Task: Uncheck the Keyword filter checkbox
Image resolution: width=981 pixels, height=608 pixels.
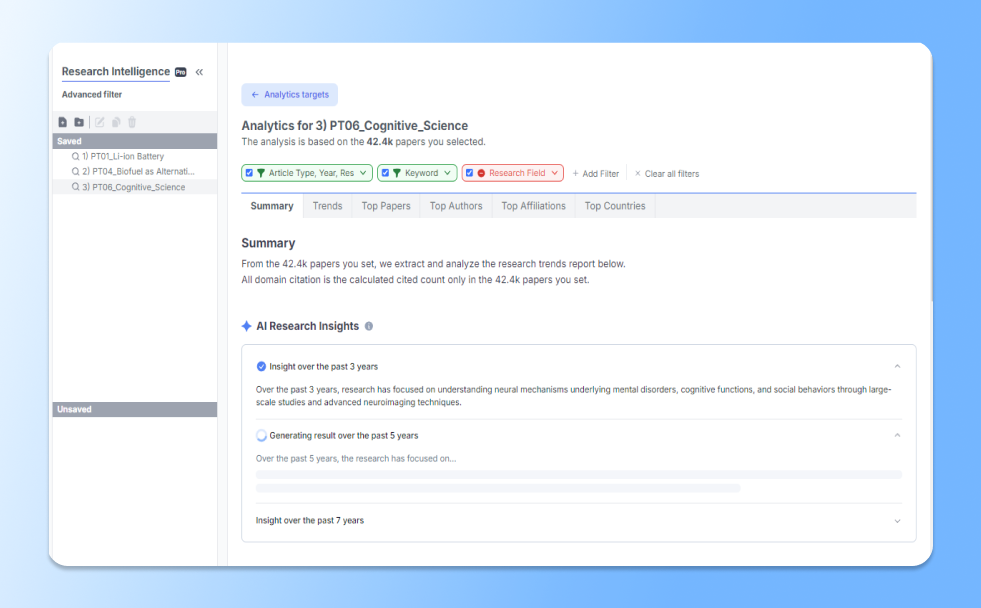Action: click(385, 173)
